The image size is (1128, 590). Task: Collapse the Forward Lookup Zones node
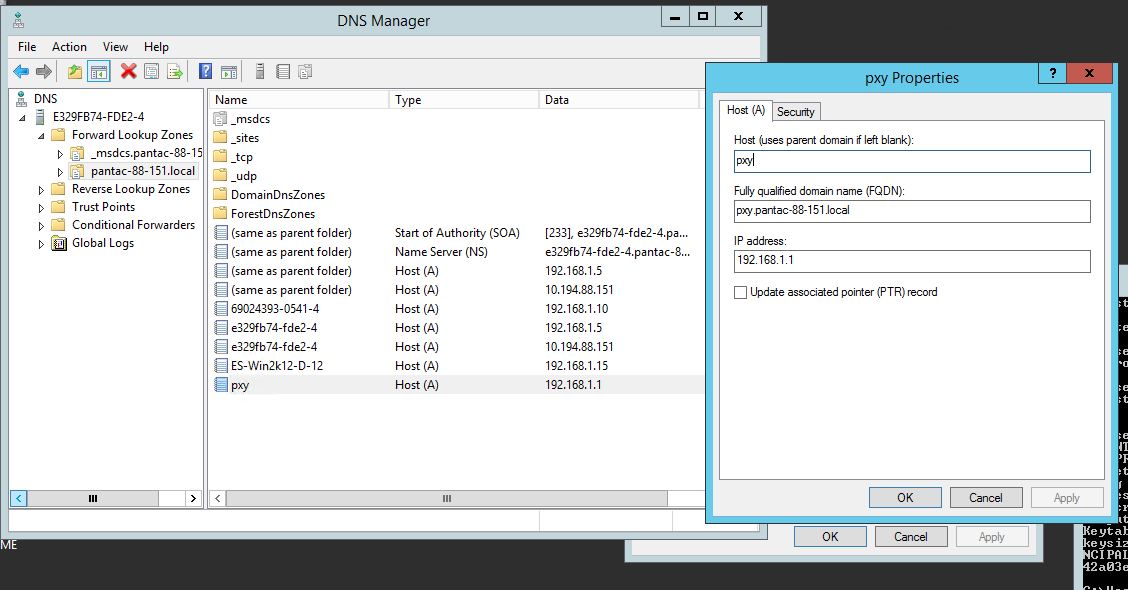[x=42, y=135]
